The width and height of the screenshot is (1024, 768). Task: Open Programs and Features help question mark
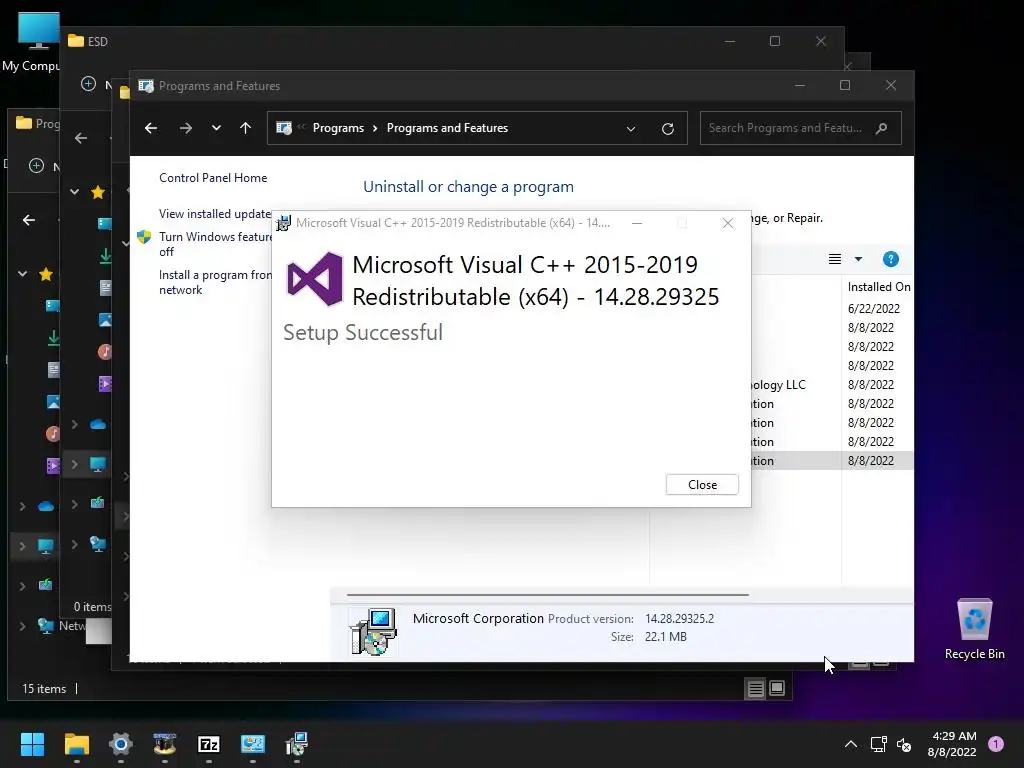891,259
